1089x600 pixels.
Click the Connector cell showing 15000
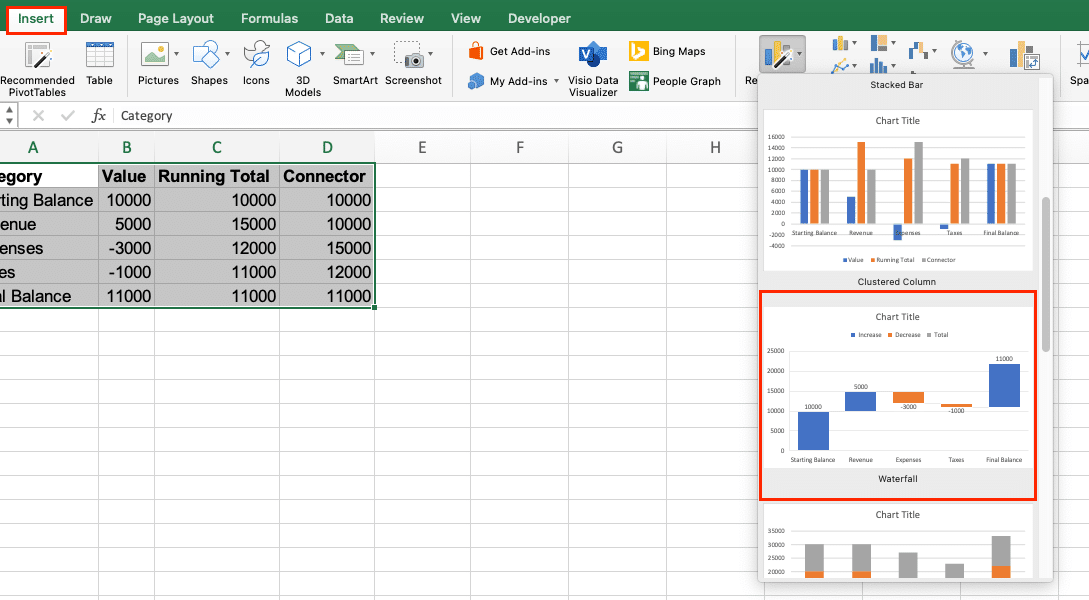click(x=327, y=248)
